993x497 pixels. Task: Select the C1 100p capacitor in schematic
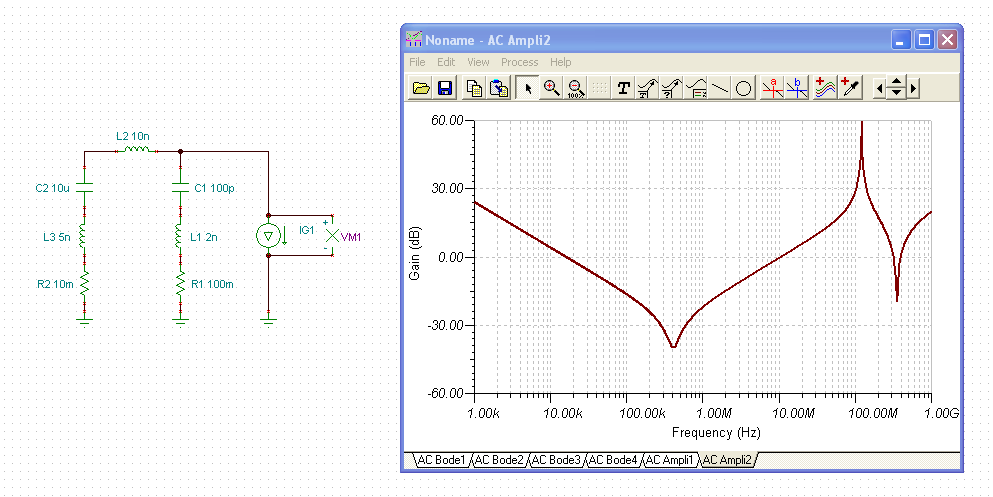180,187
